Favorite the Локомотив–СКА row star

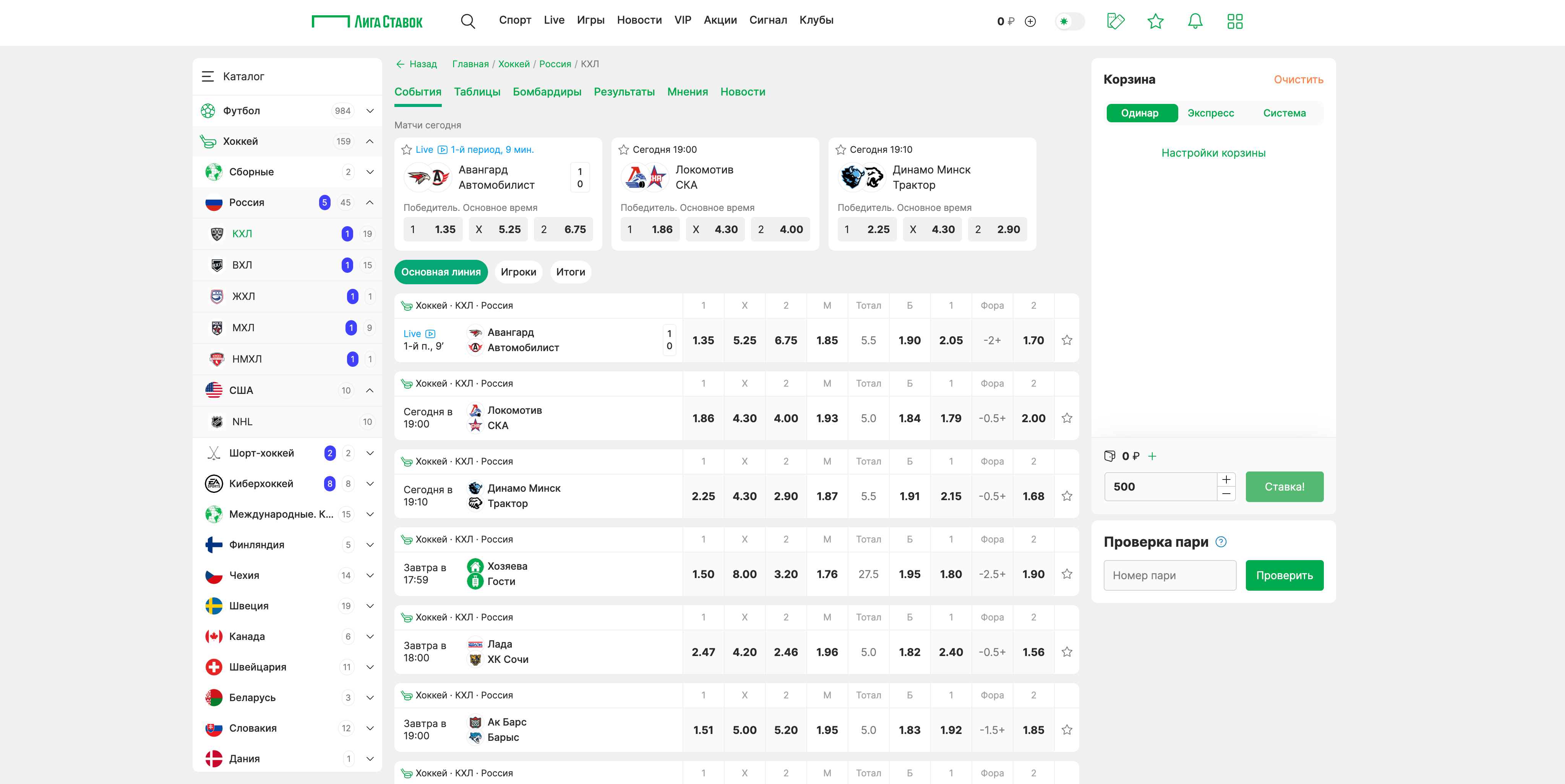point(1066,418)
